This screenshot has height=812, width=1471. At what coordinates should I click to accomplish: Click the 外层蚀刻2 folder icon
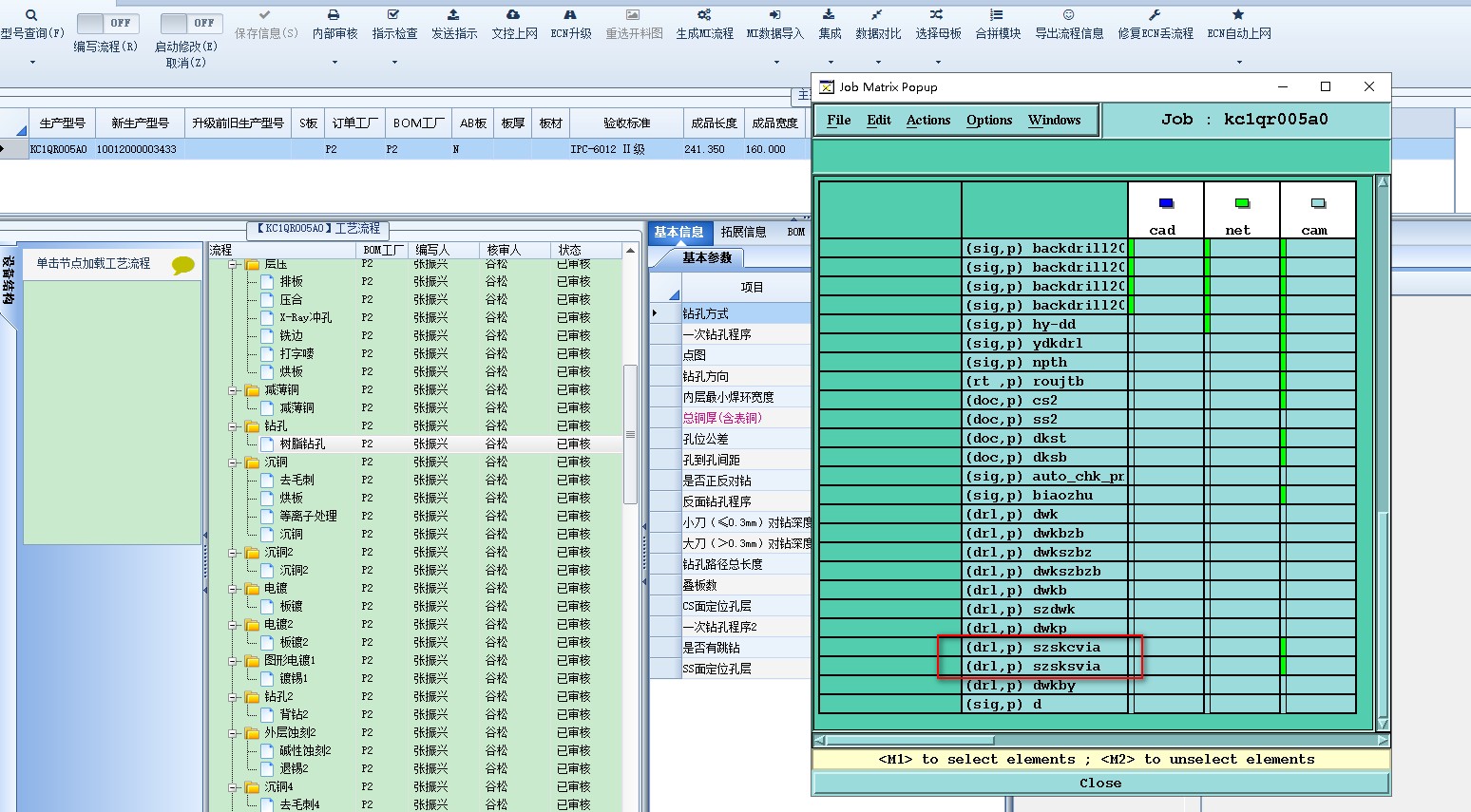(x=253, y=732)
